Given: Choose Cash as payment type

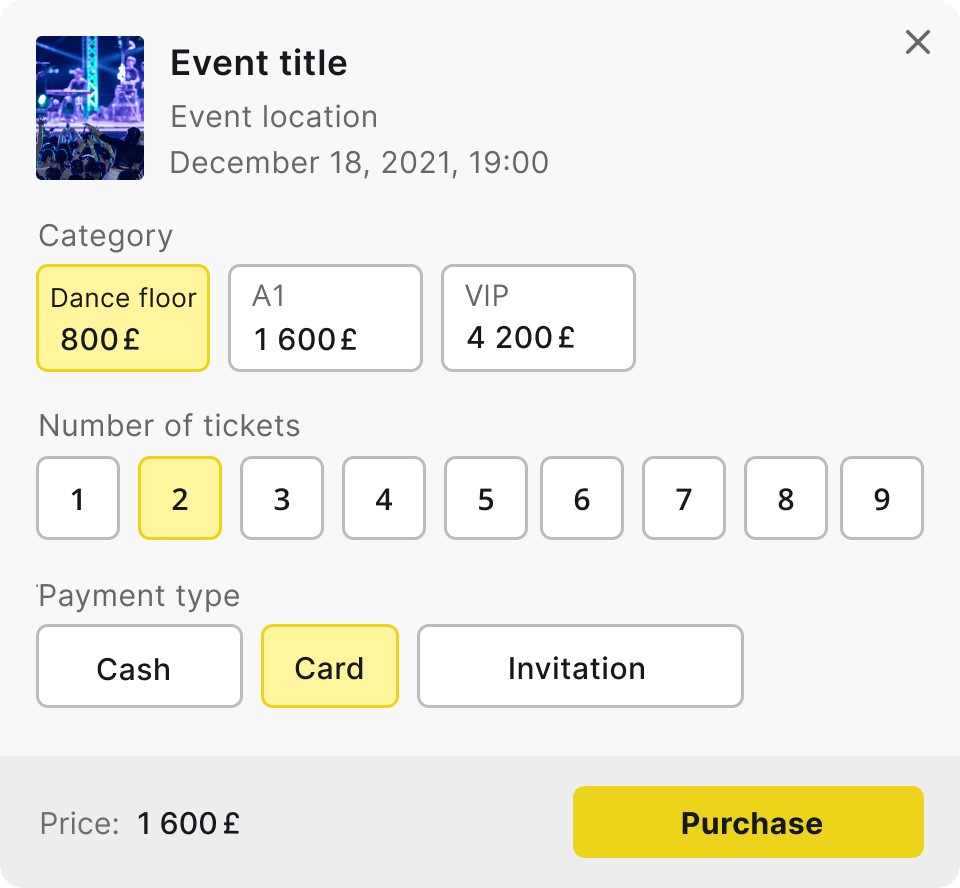Looking at the screenshot, I should pyautogui.click(x=140, y=666).
